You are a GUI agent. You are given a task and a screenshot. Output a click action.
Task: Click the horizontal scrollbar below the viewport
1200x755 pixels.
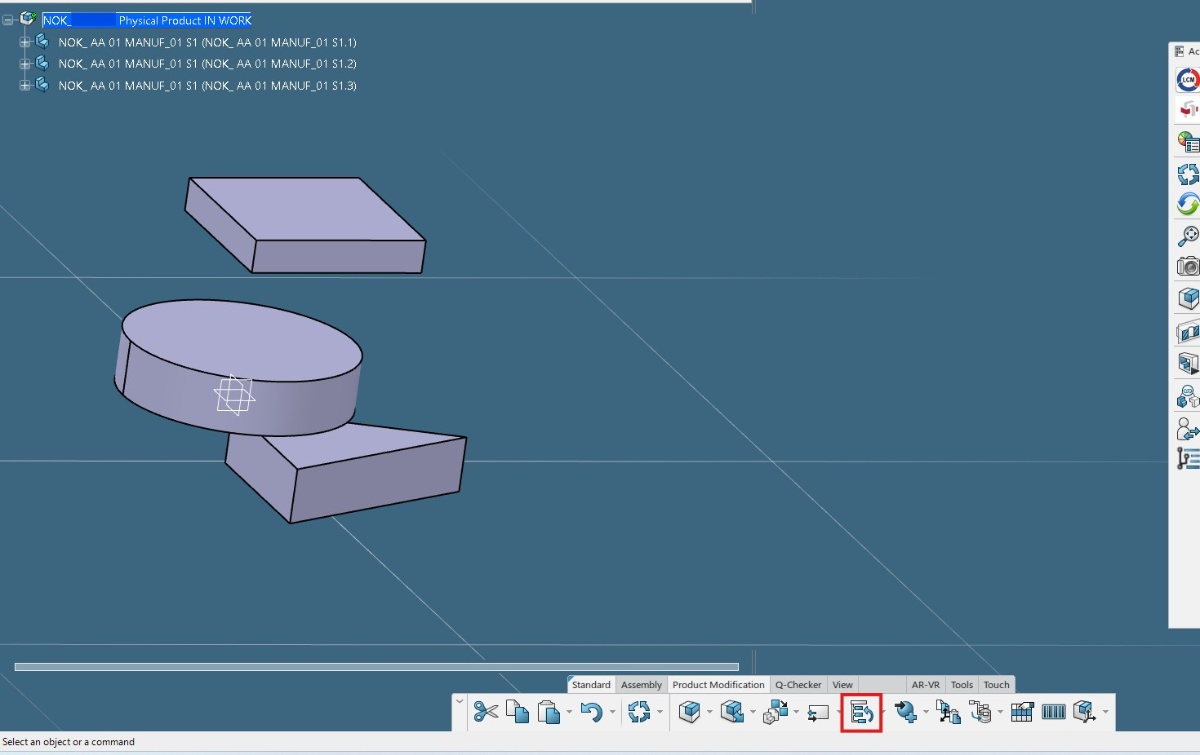coord(376,667)
